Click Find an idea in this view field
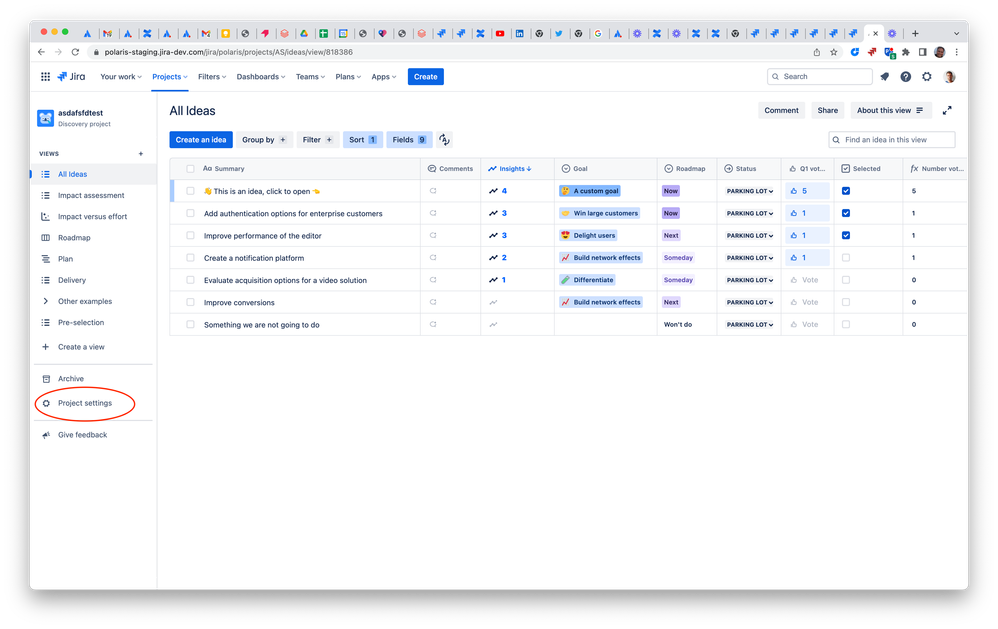This screenshot has height=629, width=998. click(892, 139)
